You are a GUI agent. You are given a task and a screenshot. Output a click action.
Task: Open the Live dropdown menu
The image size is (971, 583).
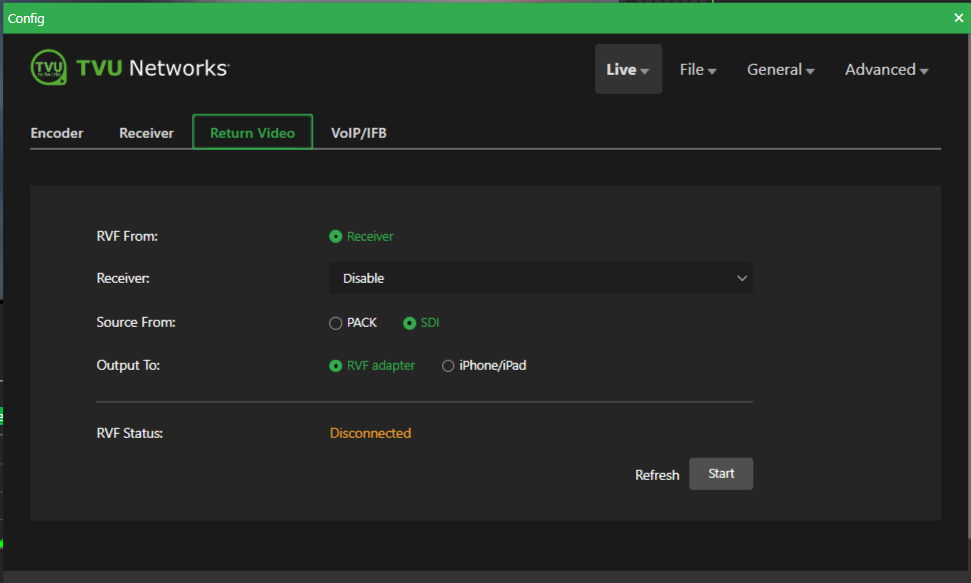[x=628, y=69]
